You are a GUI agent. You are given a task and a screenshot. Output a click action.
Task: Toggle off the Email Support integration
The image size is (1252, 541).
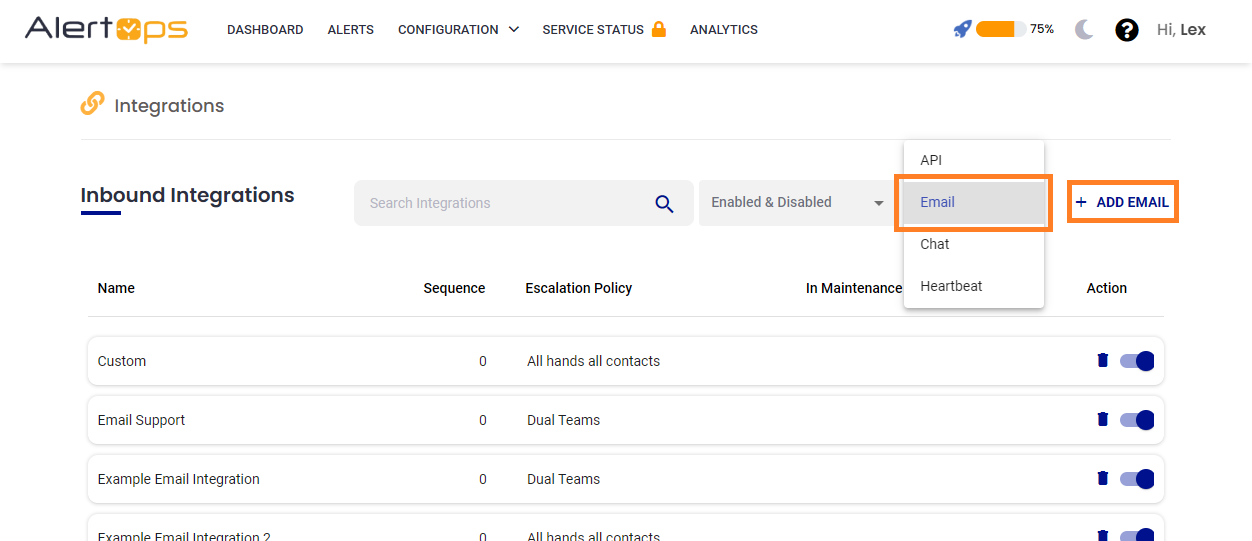point(1137,420)
